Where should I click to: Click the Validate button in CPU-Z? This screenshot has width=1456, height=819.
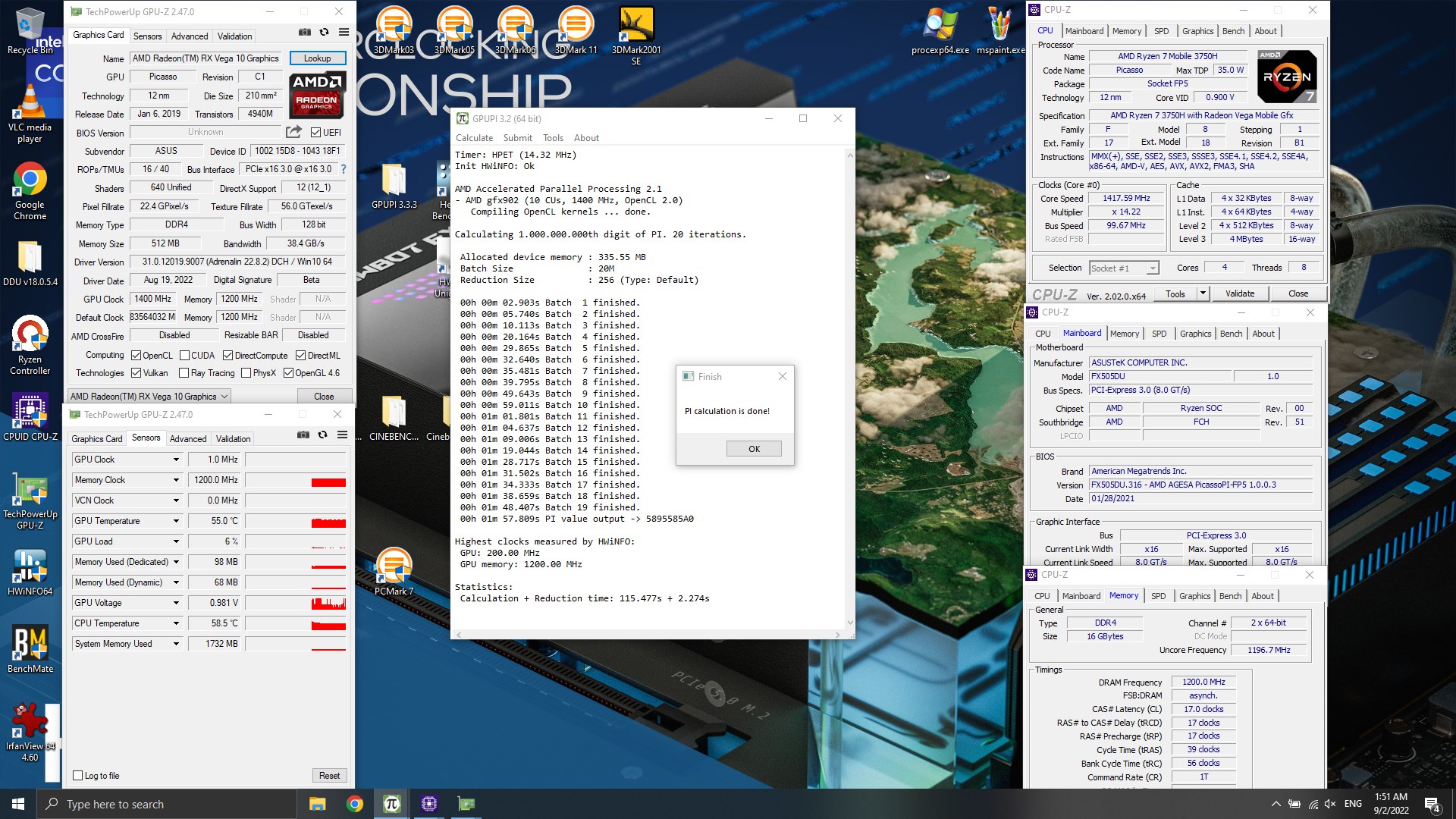[1240, 293]
